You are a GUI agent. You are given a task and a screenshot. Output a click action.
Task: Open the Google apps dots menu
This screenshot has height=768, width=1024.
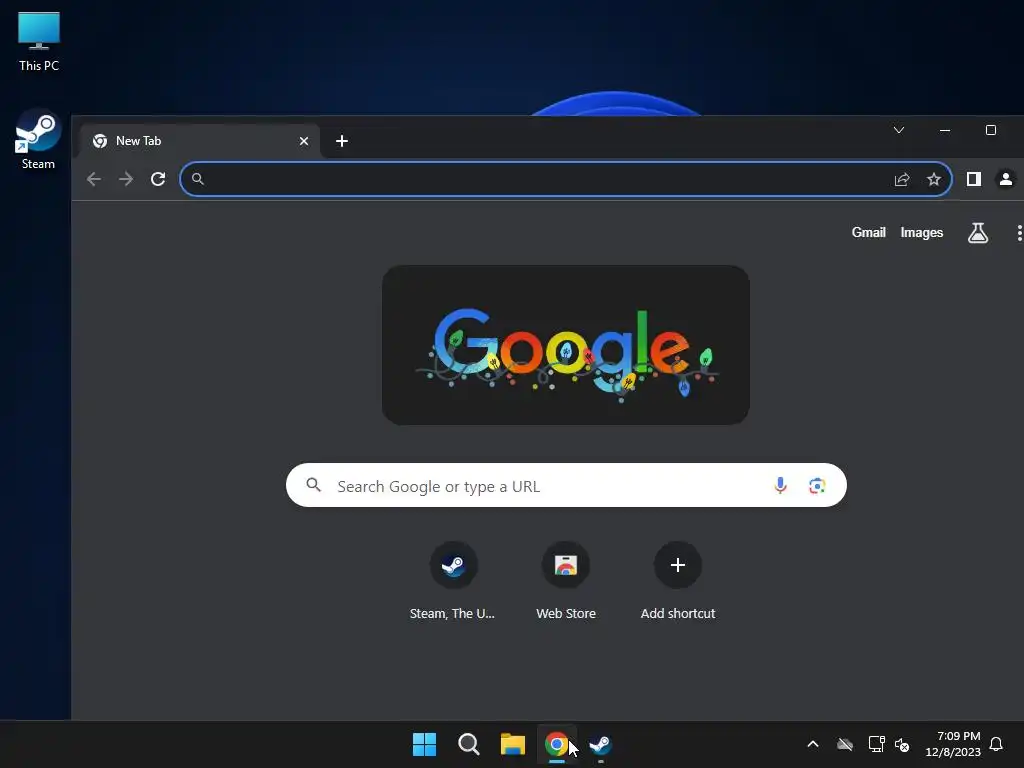(x=1019, y=232)
